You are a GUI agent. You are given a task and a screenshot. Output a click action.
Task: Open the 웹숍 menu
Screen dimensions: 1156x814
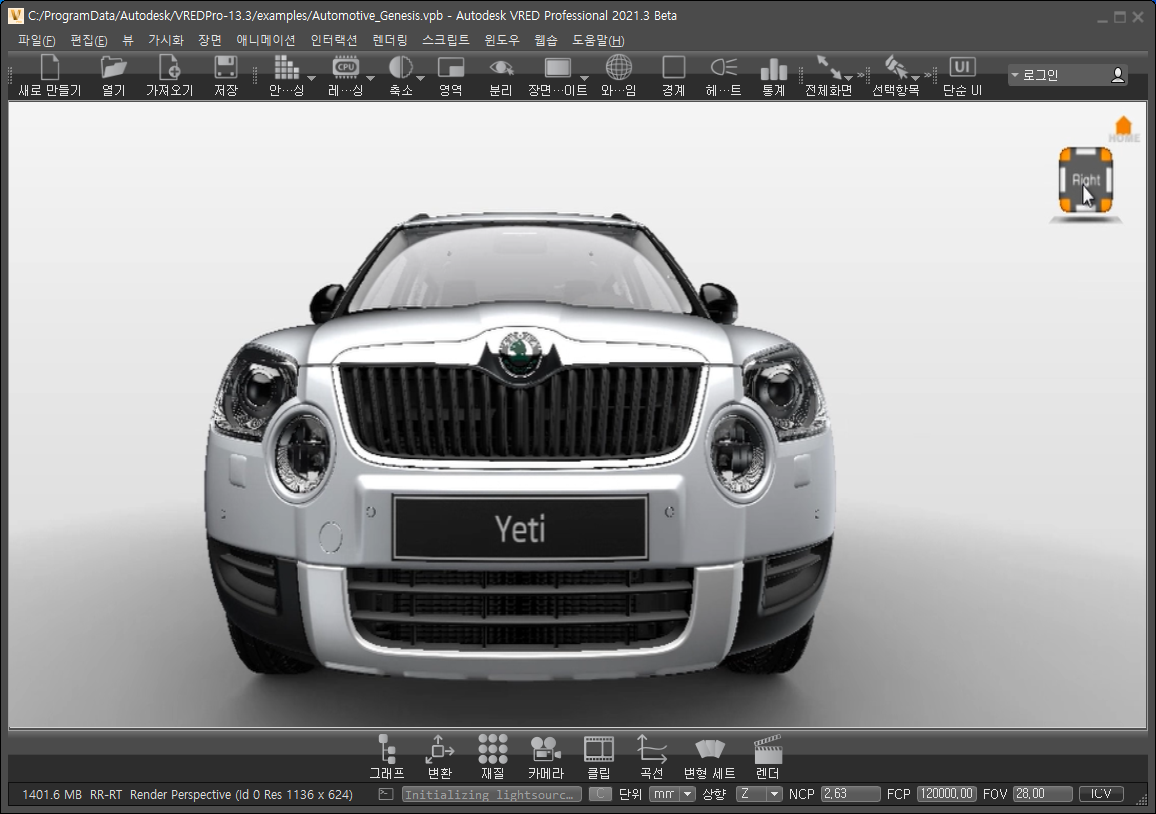click(546, 41)
